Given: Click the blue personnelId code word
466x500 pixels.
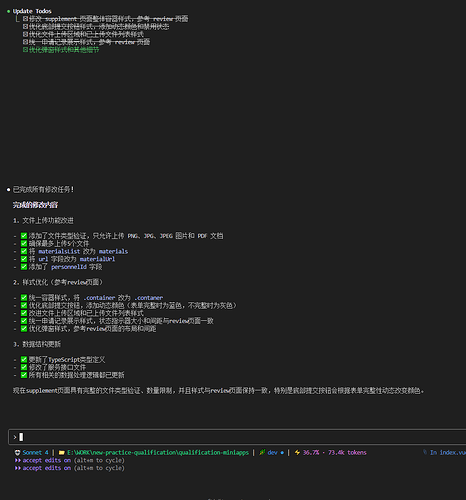Looking at the screenshot, I should point(69,267).
